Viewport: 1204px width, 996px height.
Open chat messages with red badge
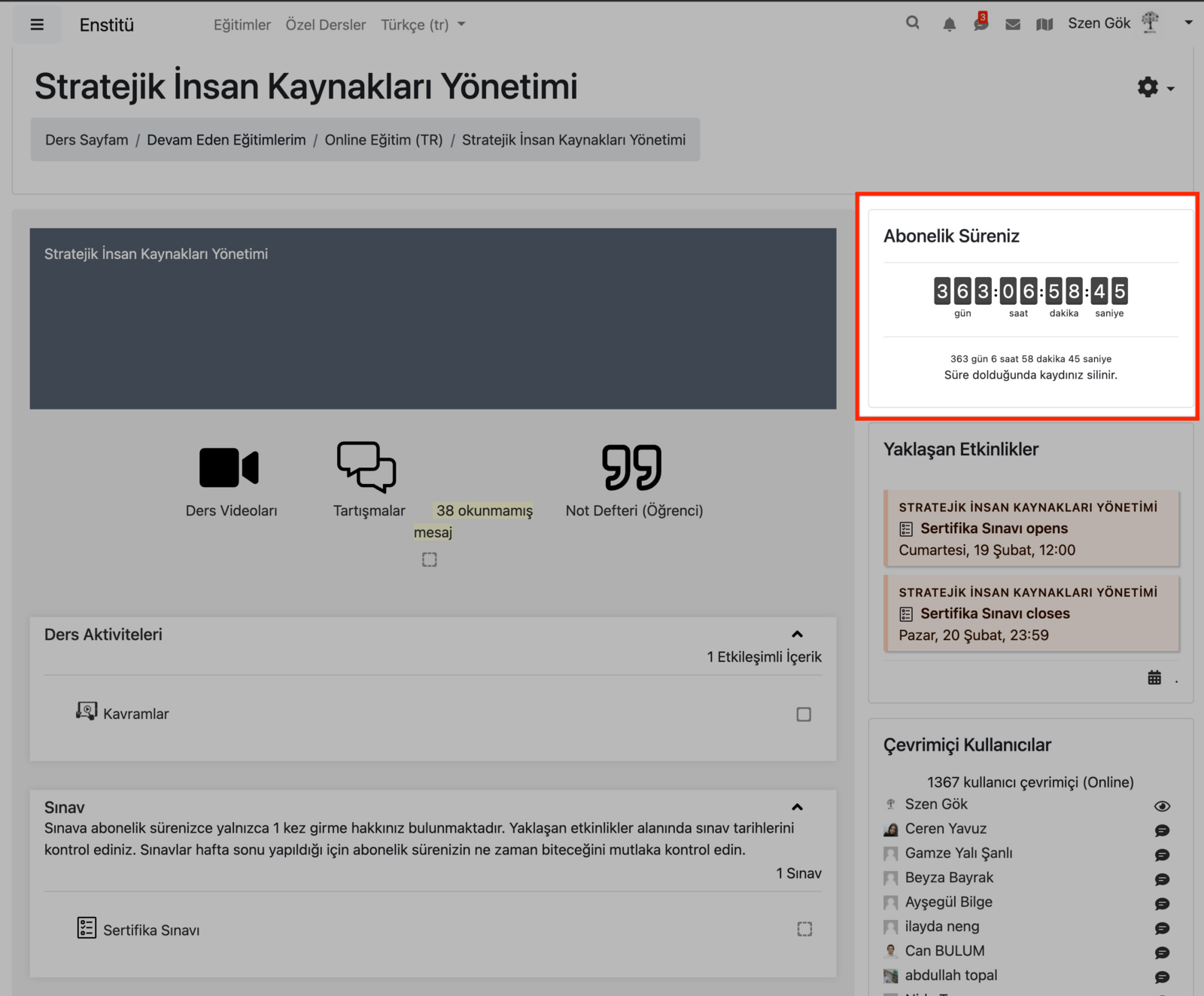pos(981,23)
